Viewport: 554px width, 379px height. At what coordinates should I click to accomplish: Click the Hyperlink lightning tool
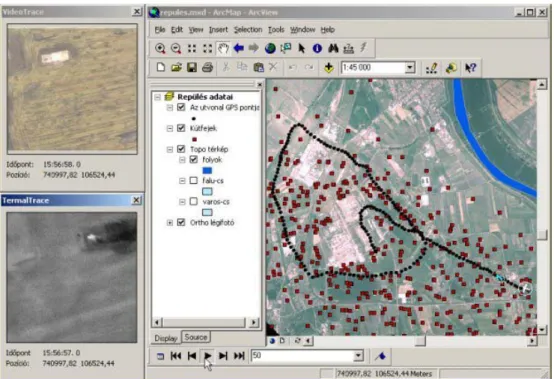(x=364, y=47)
